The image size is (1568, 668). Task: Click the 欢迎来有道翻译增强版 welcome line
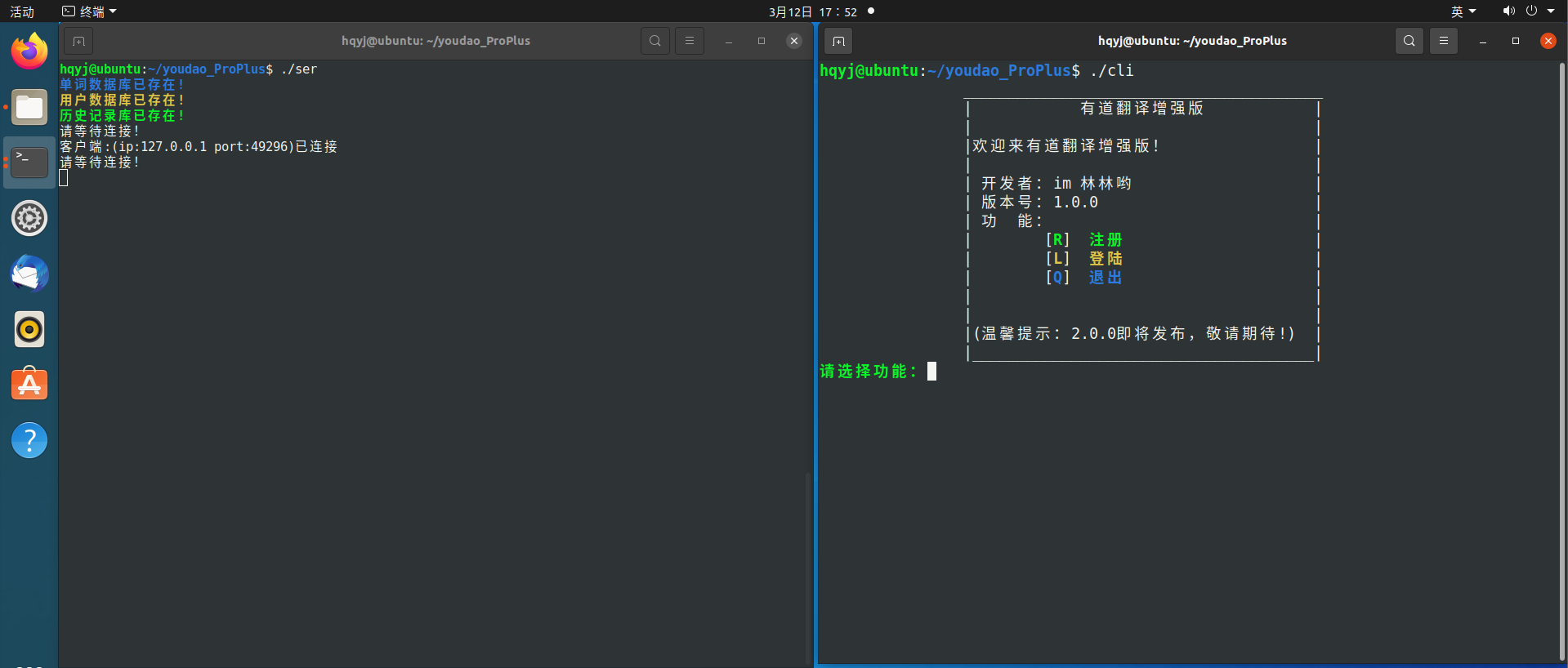(x=1065, y=146)
